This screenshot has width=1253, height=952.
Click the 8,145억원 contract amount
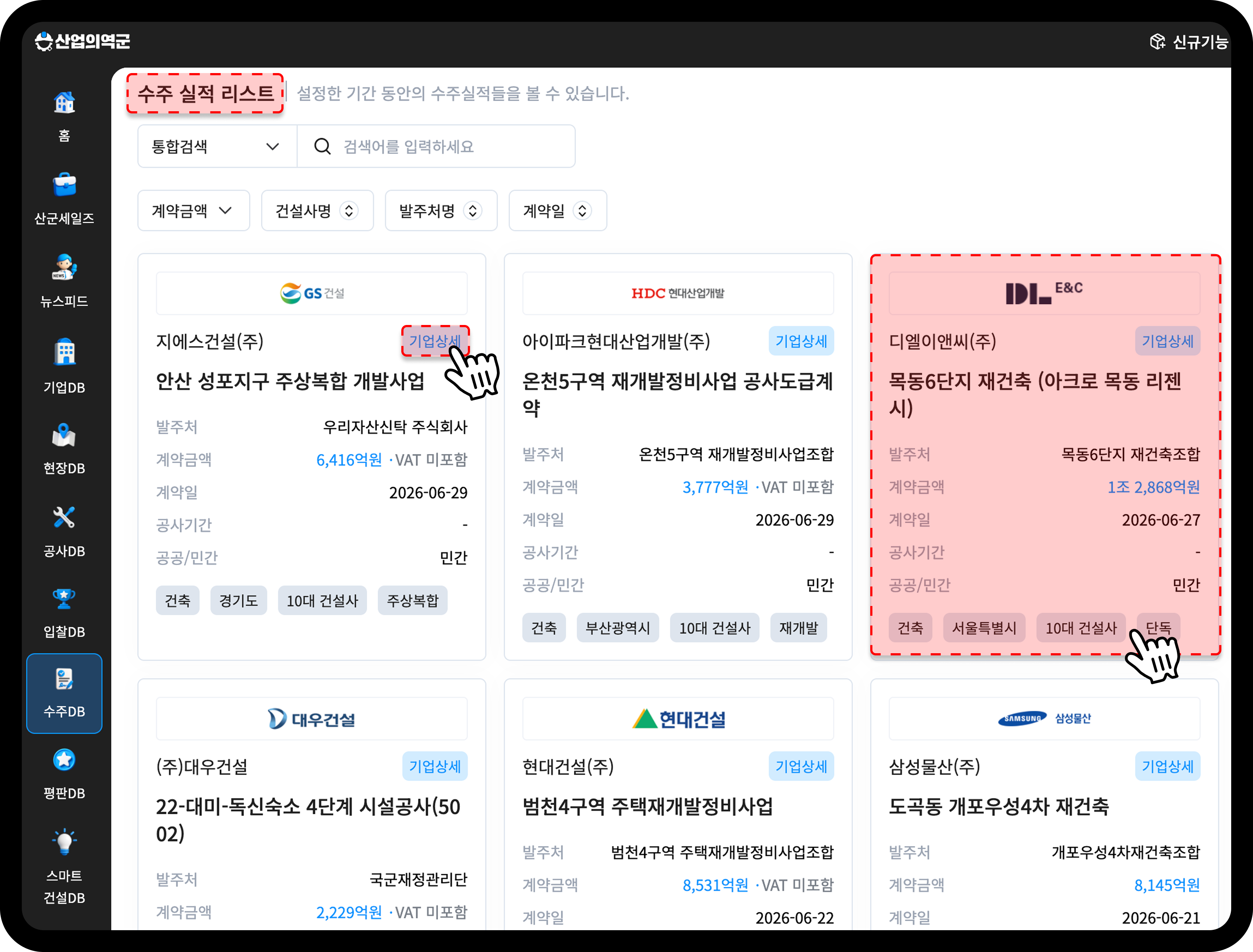1167,885
